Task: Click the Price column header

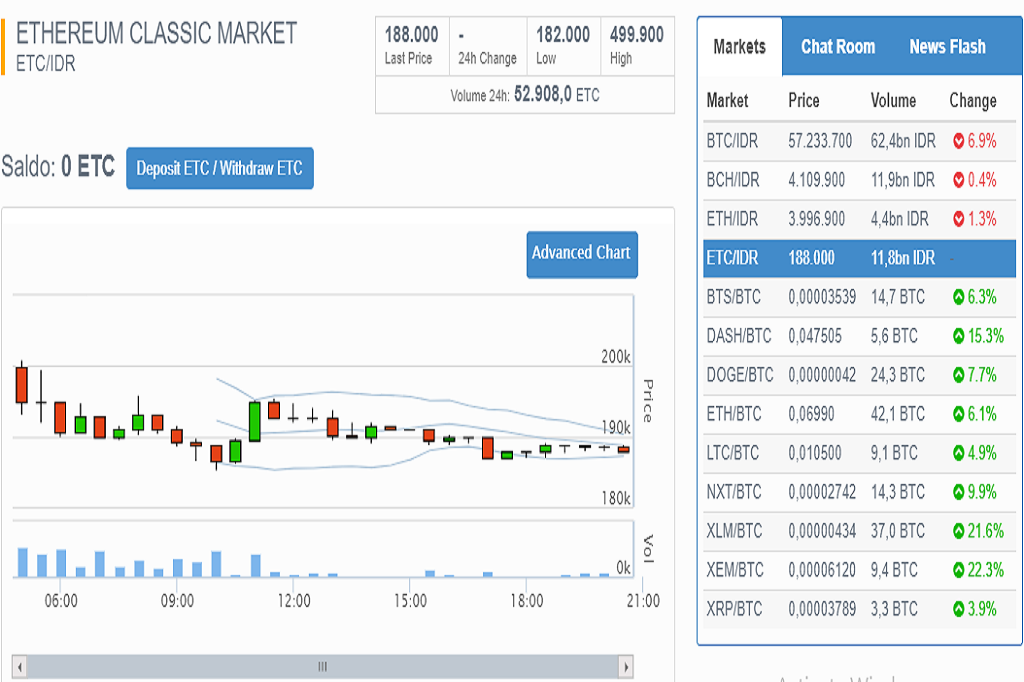Action: click(803, 101)
